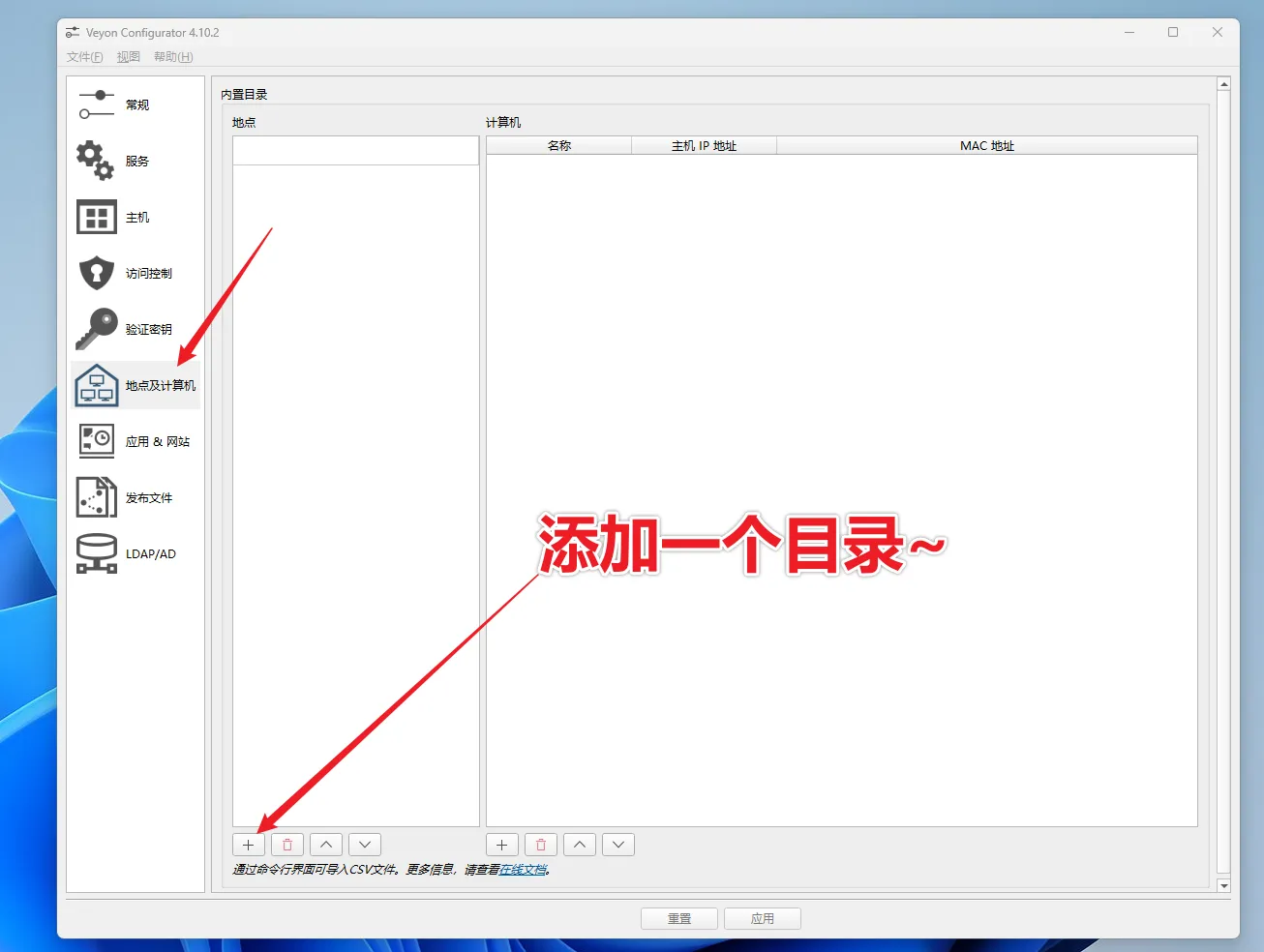The width and height of the screenshot is (1264, 952).
Task: Open 发布文件 file transfer icon
Action: 96,497
